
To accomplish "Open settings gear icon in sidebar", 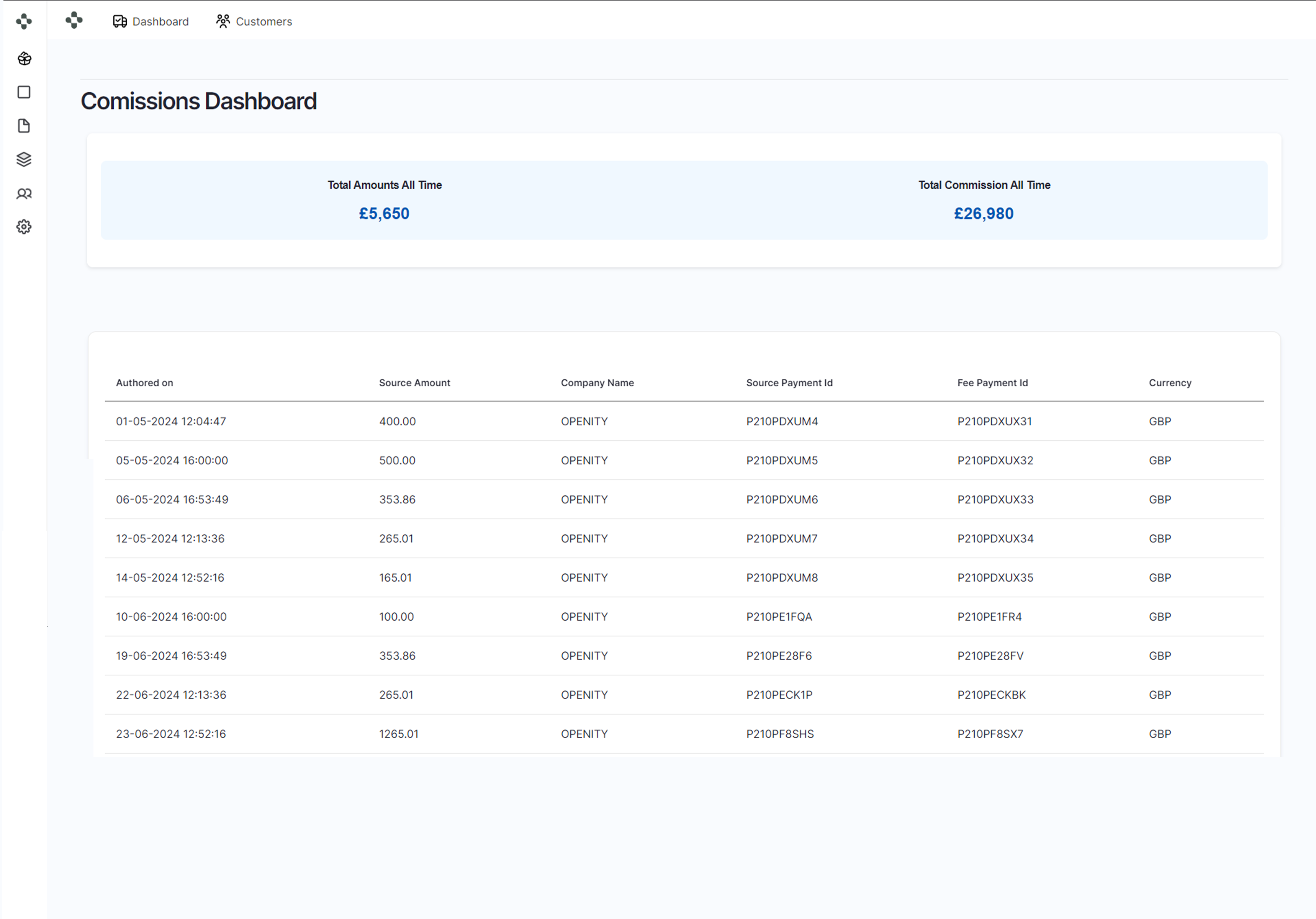I will [x=24, y=227].
